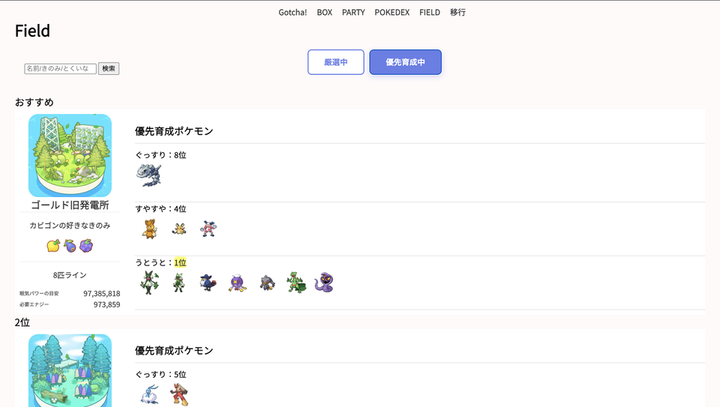The height and width of the screenshot is (407, 720).
Task: Click the yellow berry under カビゴンの好きなきのみ
Action: (53, 246)
